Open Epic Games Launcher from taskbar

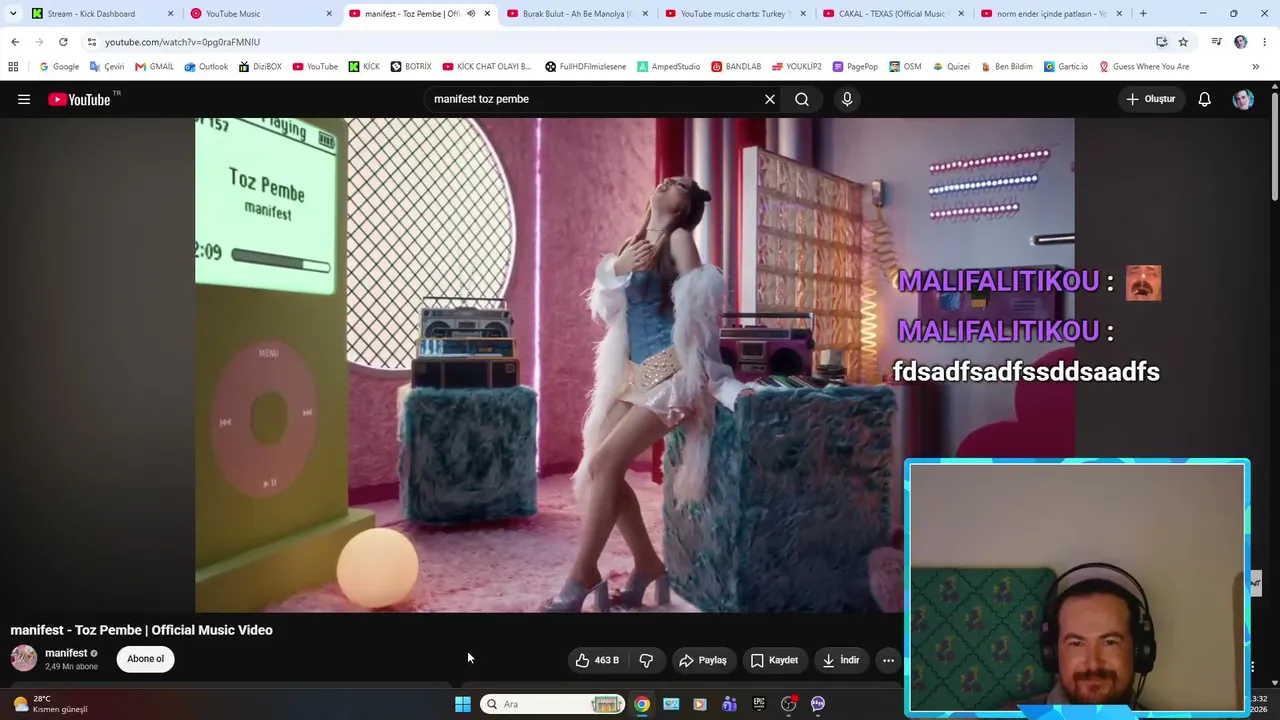[759, 704]
